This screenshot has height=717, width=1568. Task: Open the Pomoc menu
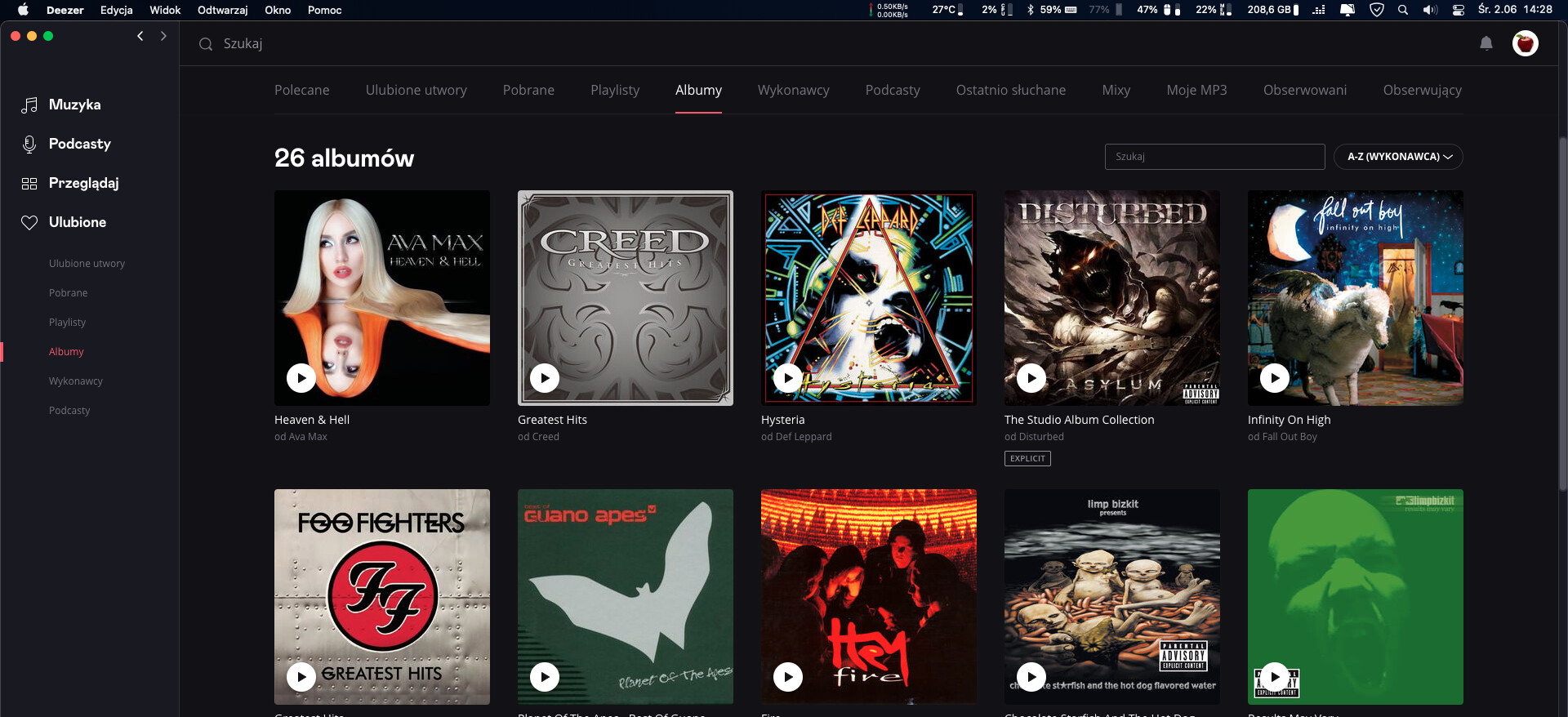324,10
